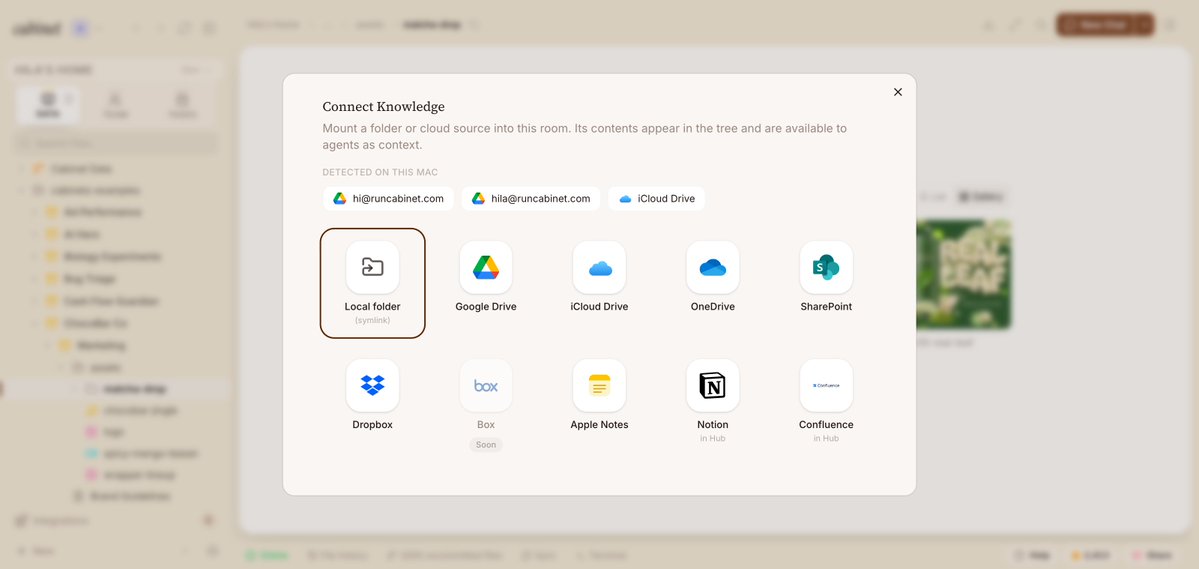Select detected account hi@runcabinet.com
This screenshot has height=569, width=1199.
388,199
